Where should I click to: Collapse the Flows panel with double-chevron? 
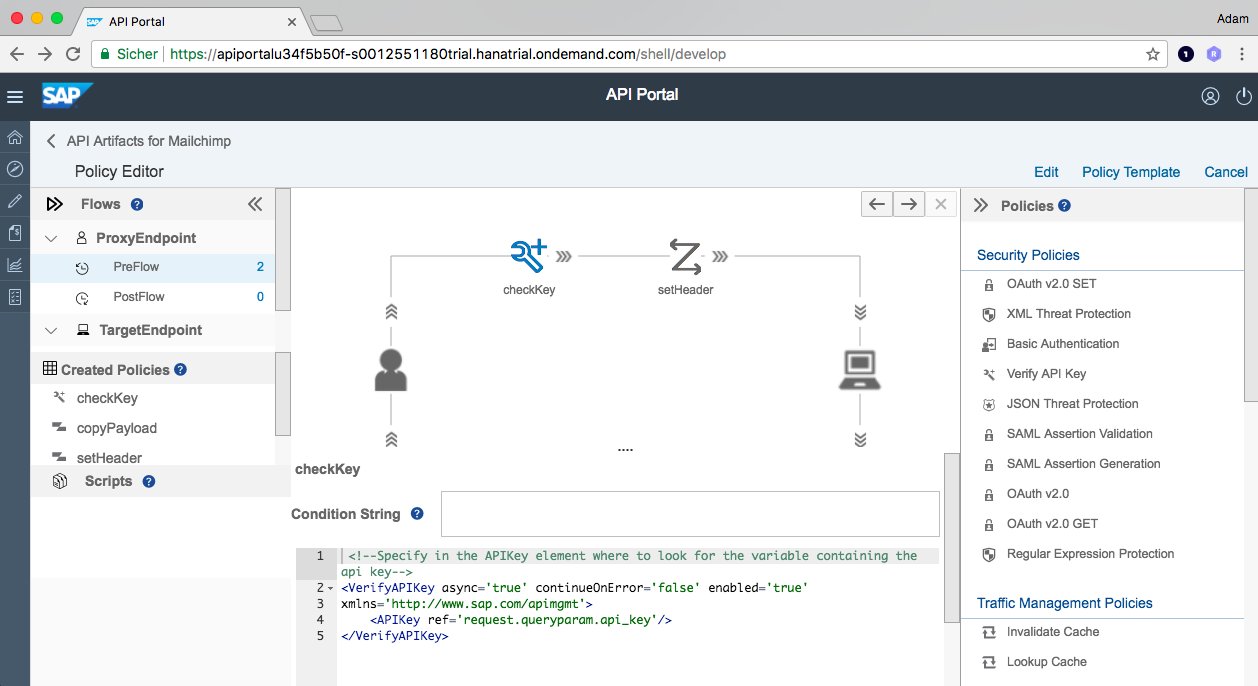[x=255, y=203]
